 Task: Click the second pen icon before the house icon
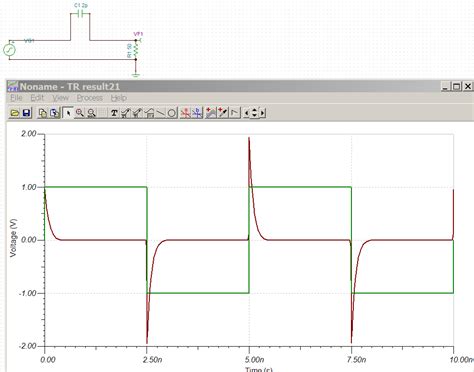pyautogui.click(x=137, y=113)
